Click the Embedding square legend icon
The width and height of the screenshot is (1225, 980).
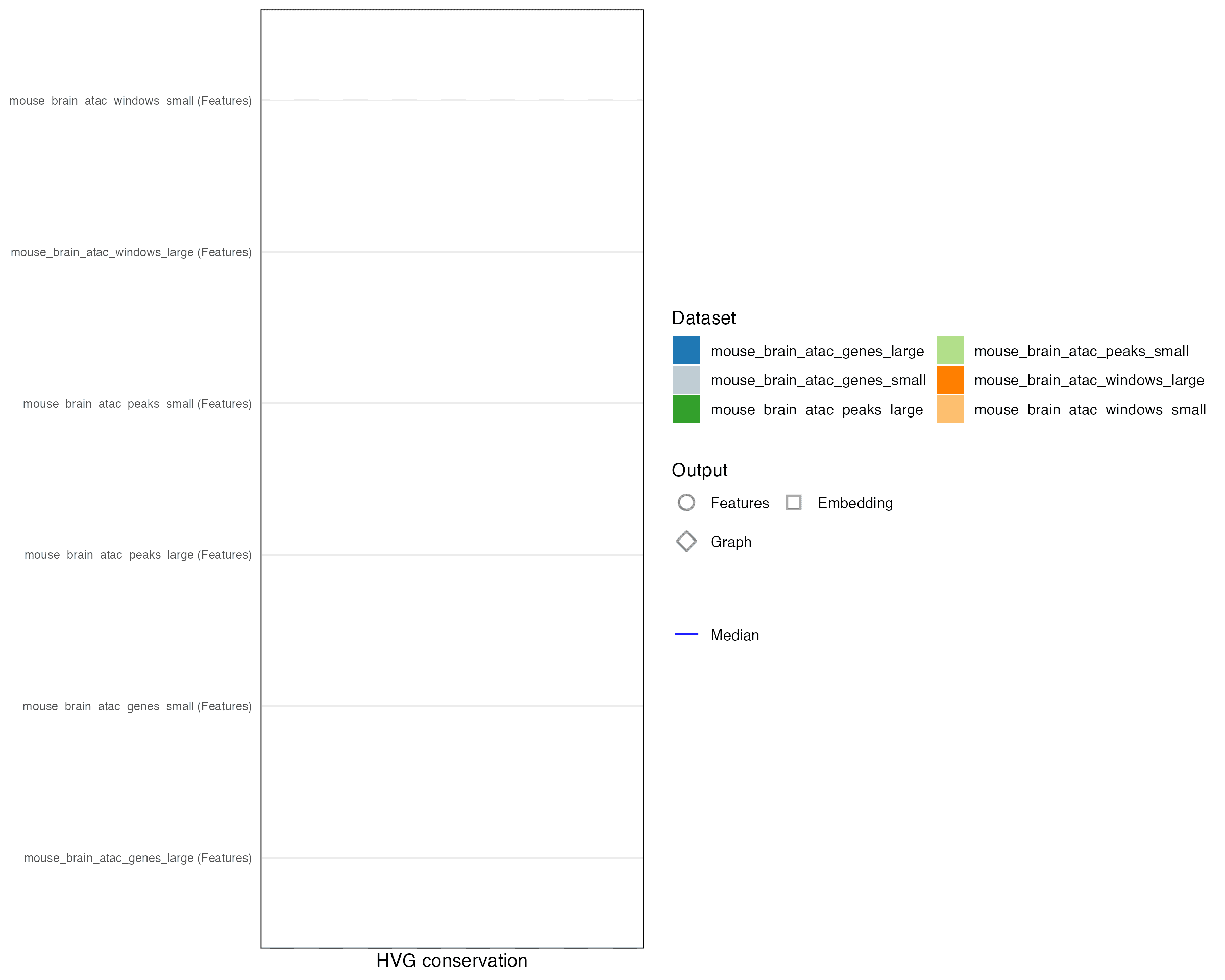coord(793,502)
